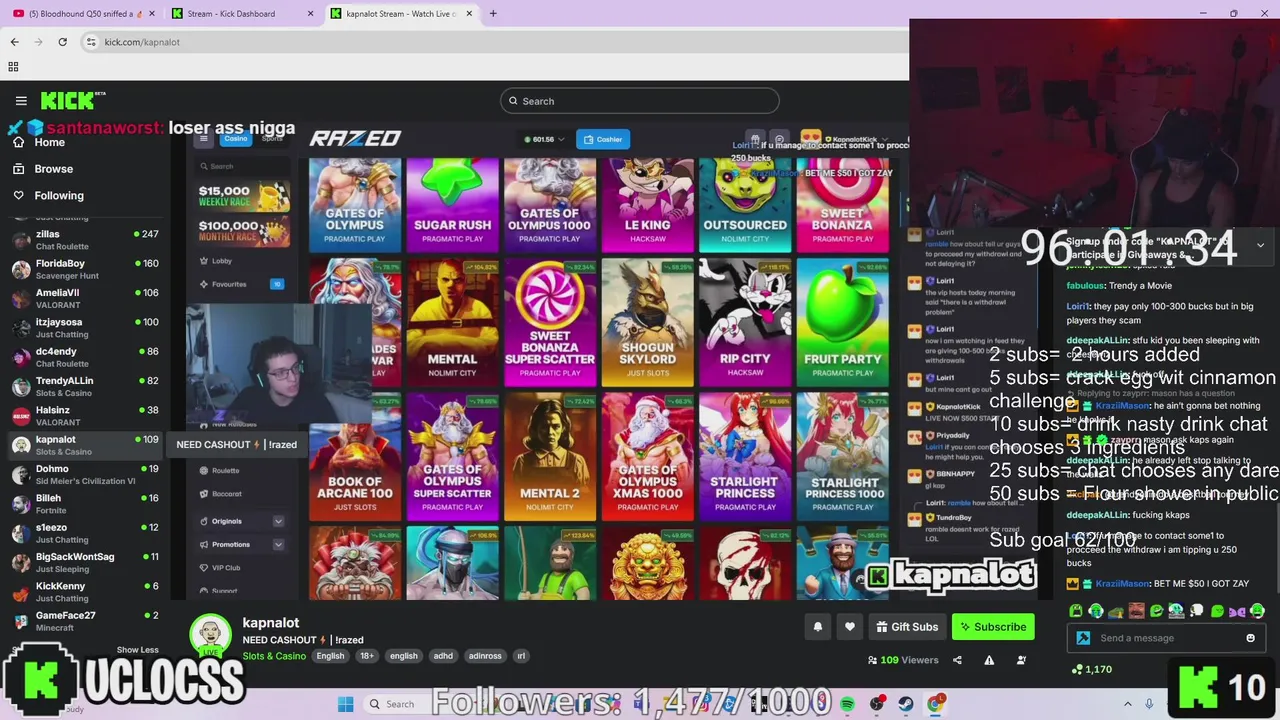Open a new browser tab with plus
1280x720 pixels.
pos(493,14)
